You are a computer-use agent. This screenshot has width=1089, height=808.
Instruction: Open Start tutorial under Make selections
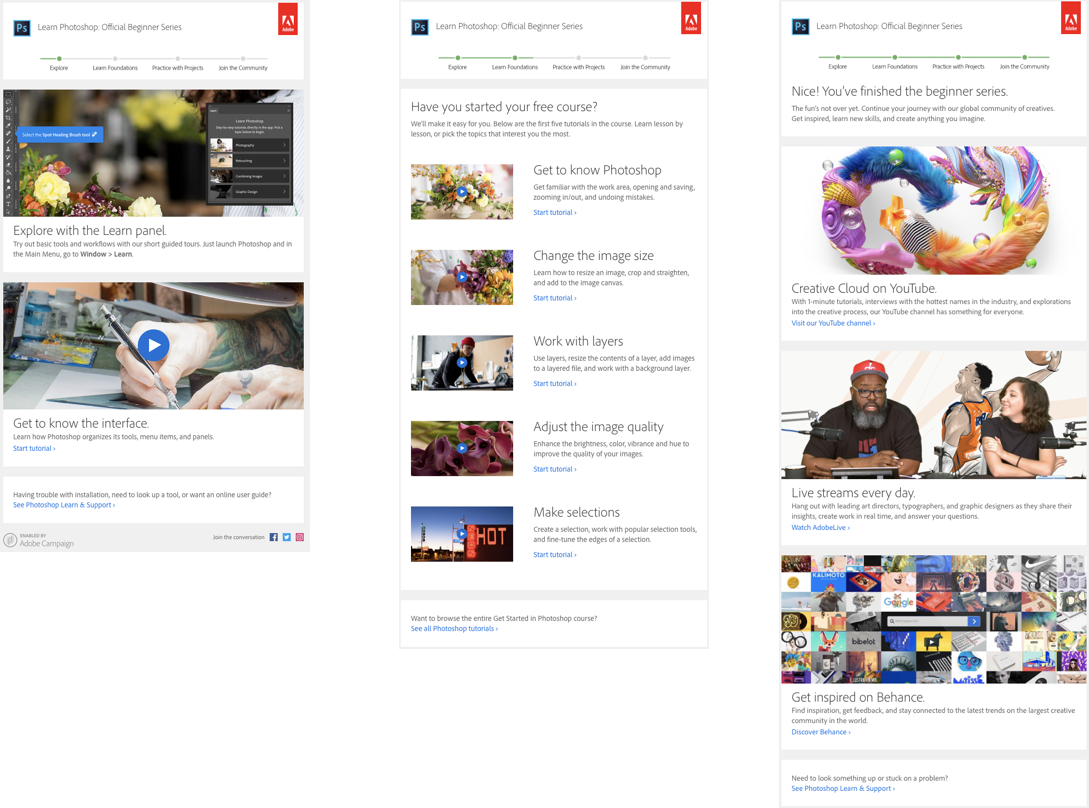[555, 554]
